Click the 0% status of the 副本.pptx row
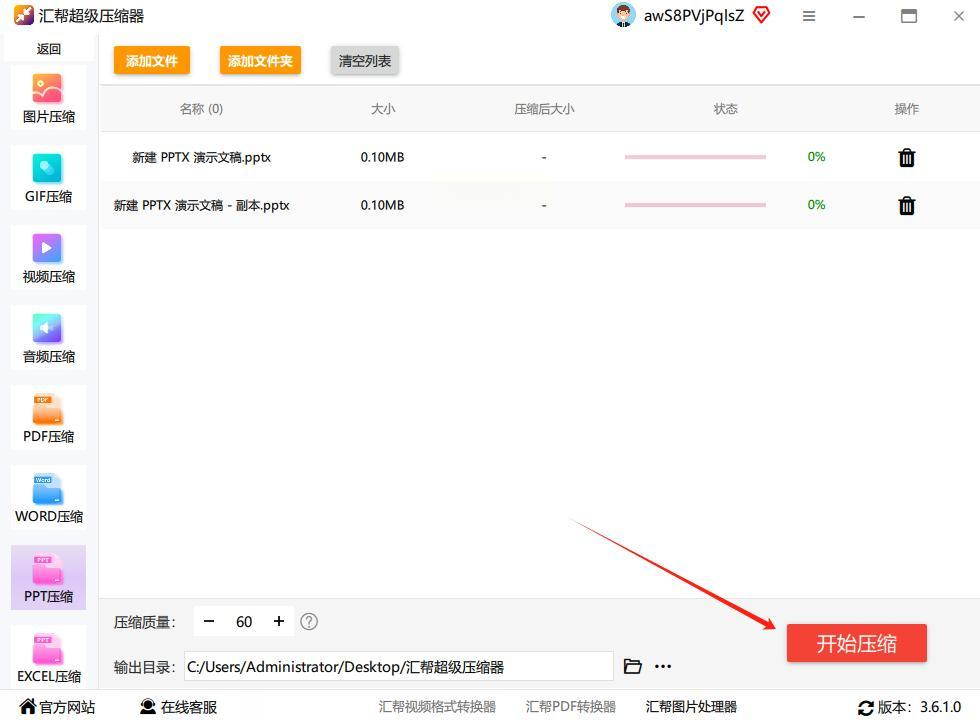 816,204
